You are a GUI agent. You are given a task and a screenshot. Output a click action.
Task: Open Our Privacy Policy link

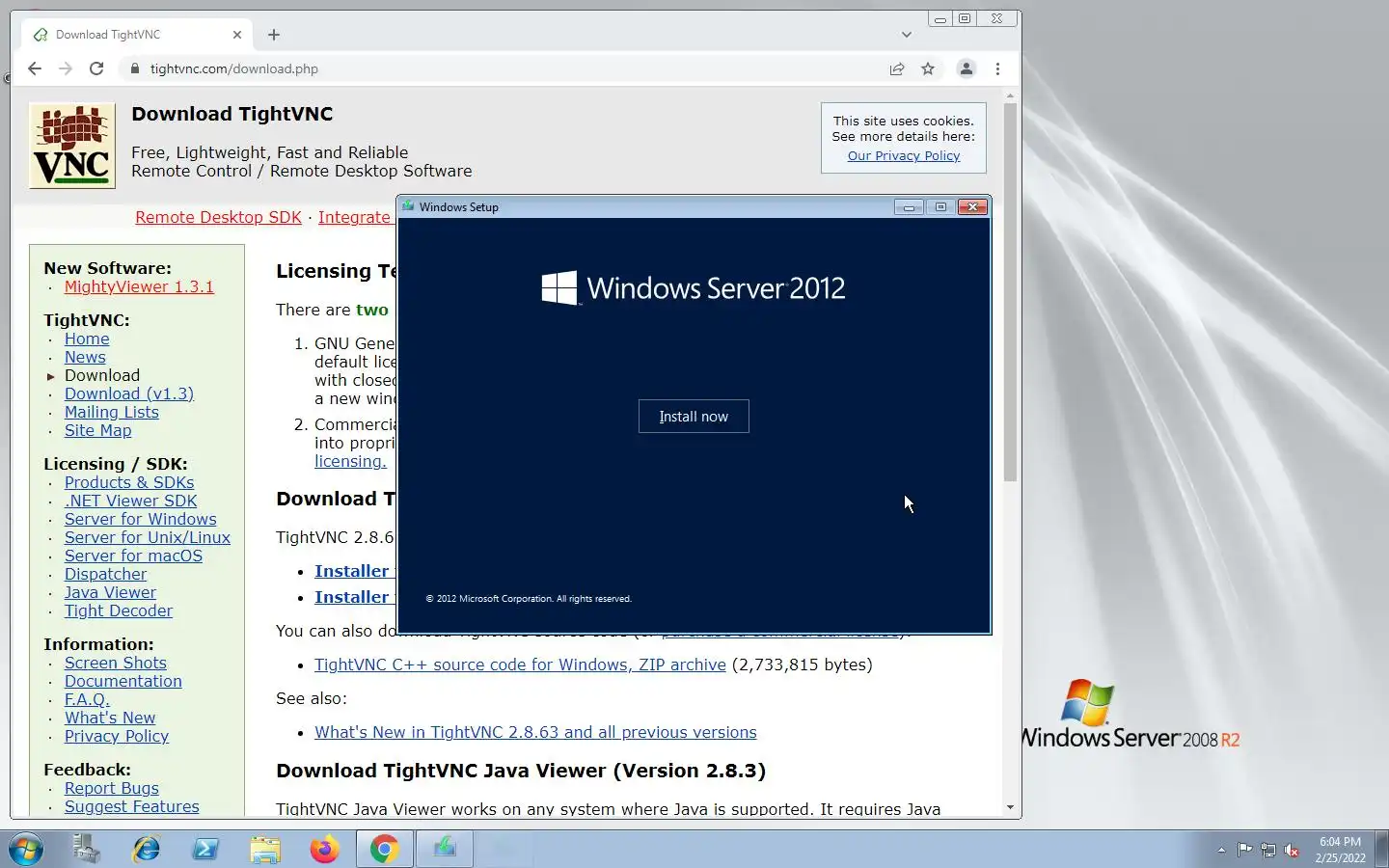click(904, 155)
